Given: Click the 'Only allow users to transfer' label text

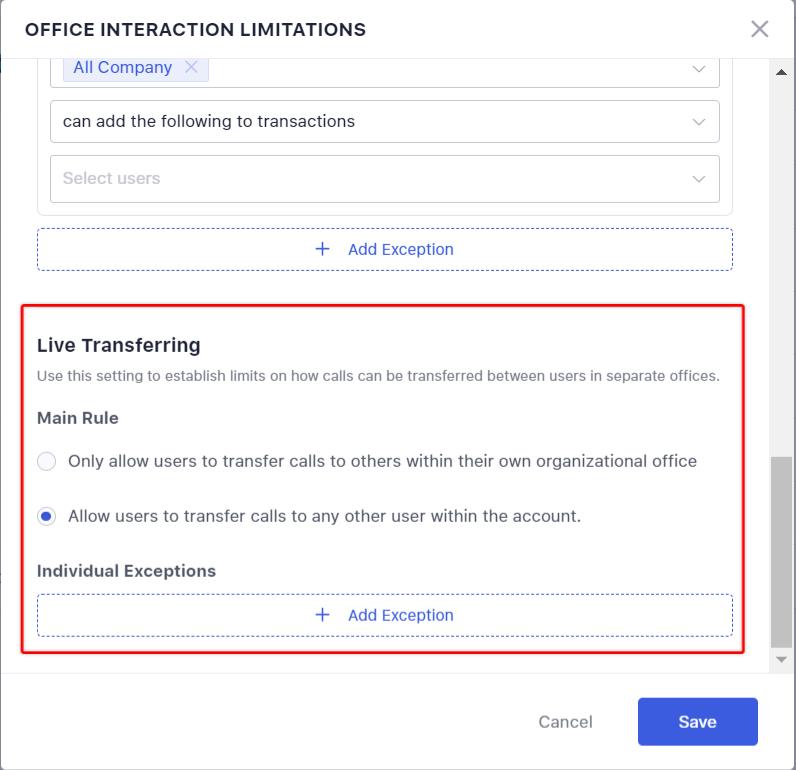Looking at the screenshot, I should tap(382, 461).
